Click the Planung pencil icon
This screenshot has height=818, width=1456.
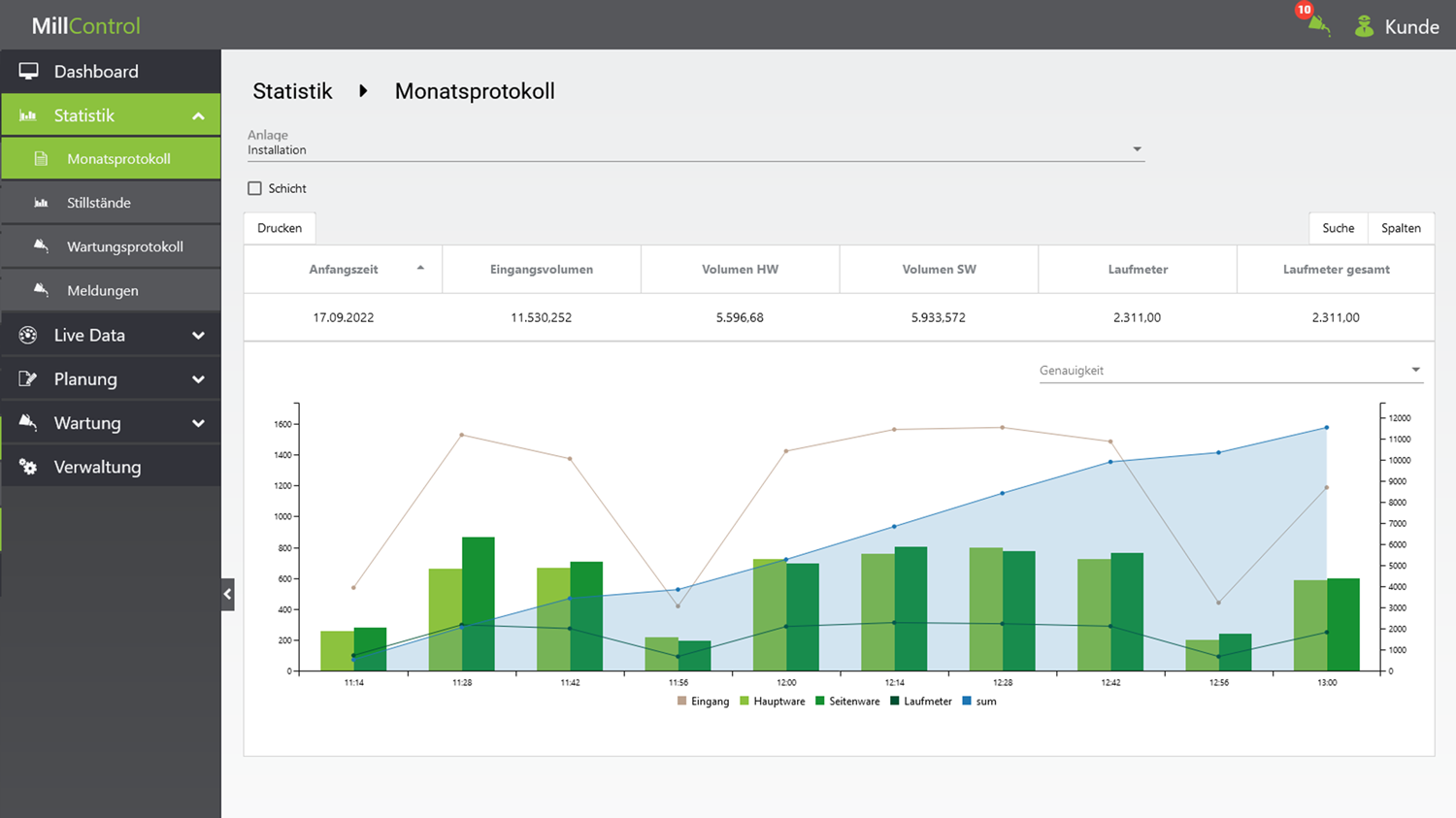pos(28,378)
